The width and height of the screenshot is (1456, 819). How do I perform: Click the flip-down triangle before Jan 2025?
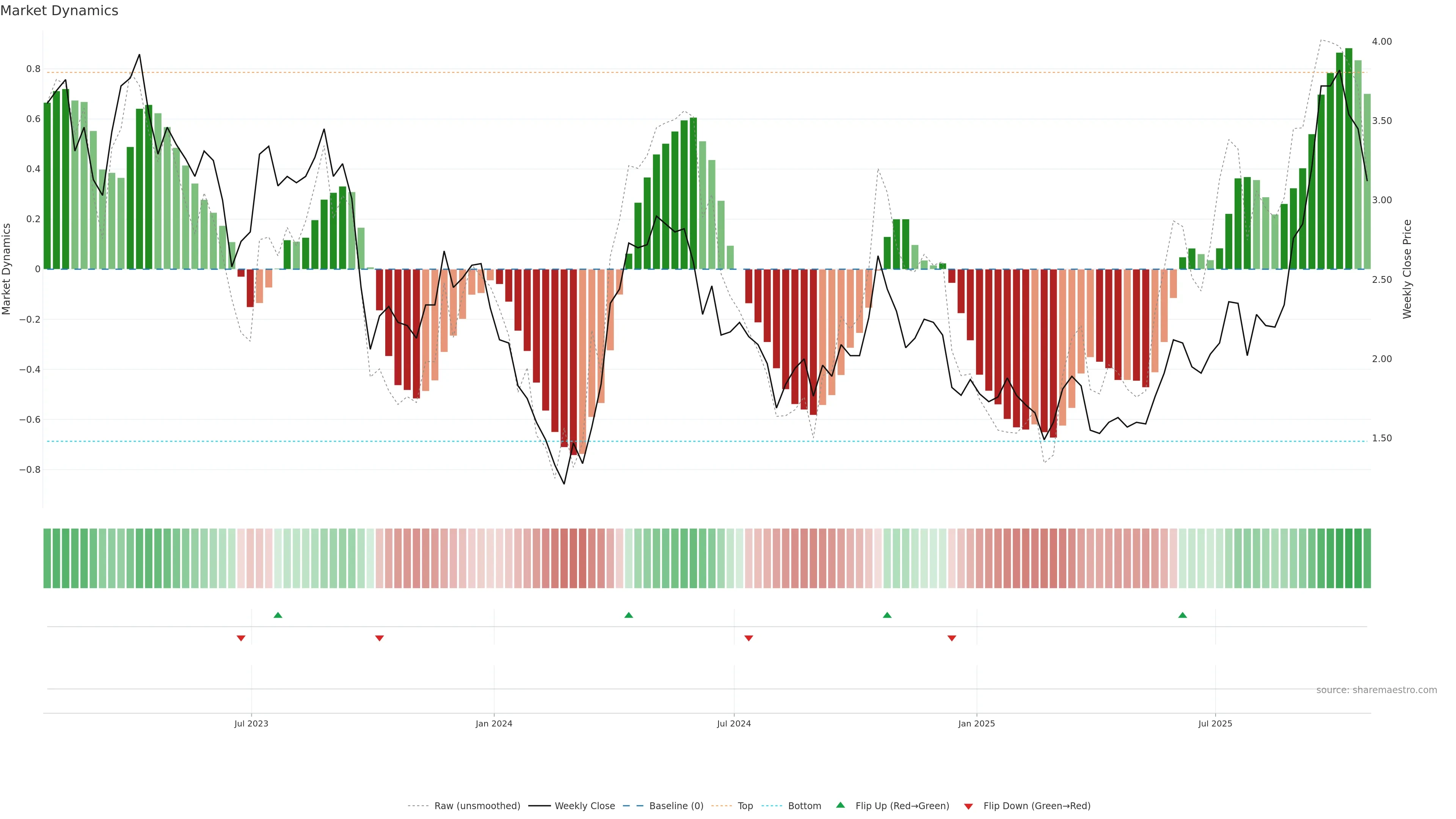pyautogui.click(x=952, y=638)
